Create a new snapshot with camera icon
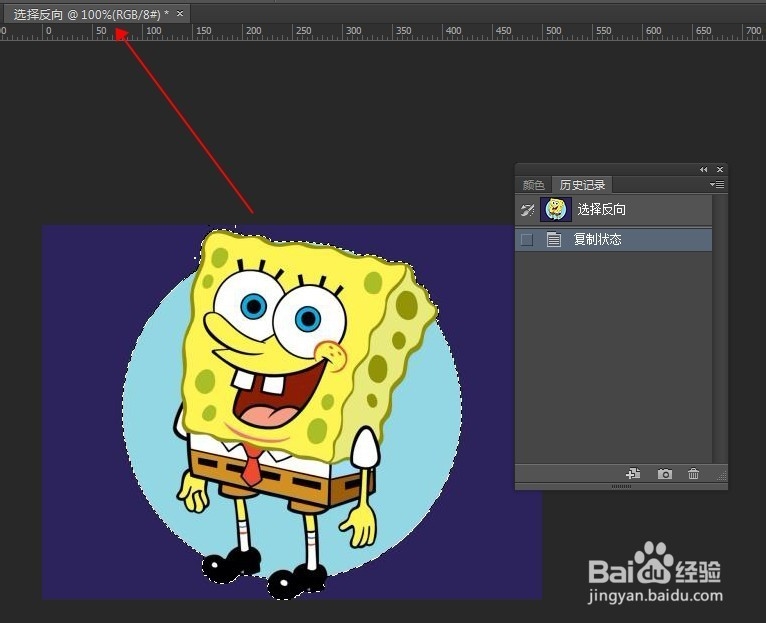 click(664, 474)
